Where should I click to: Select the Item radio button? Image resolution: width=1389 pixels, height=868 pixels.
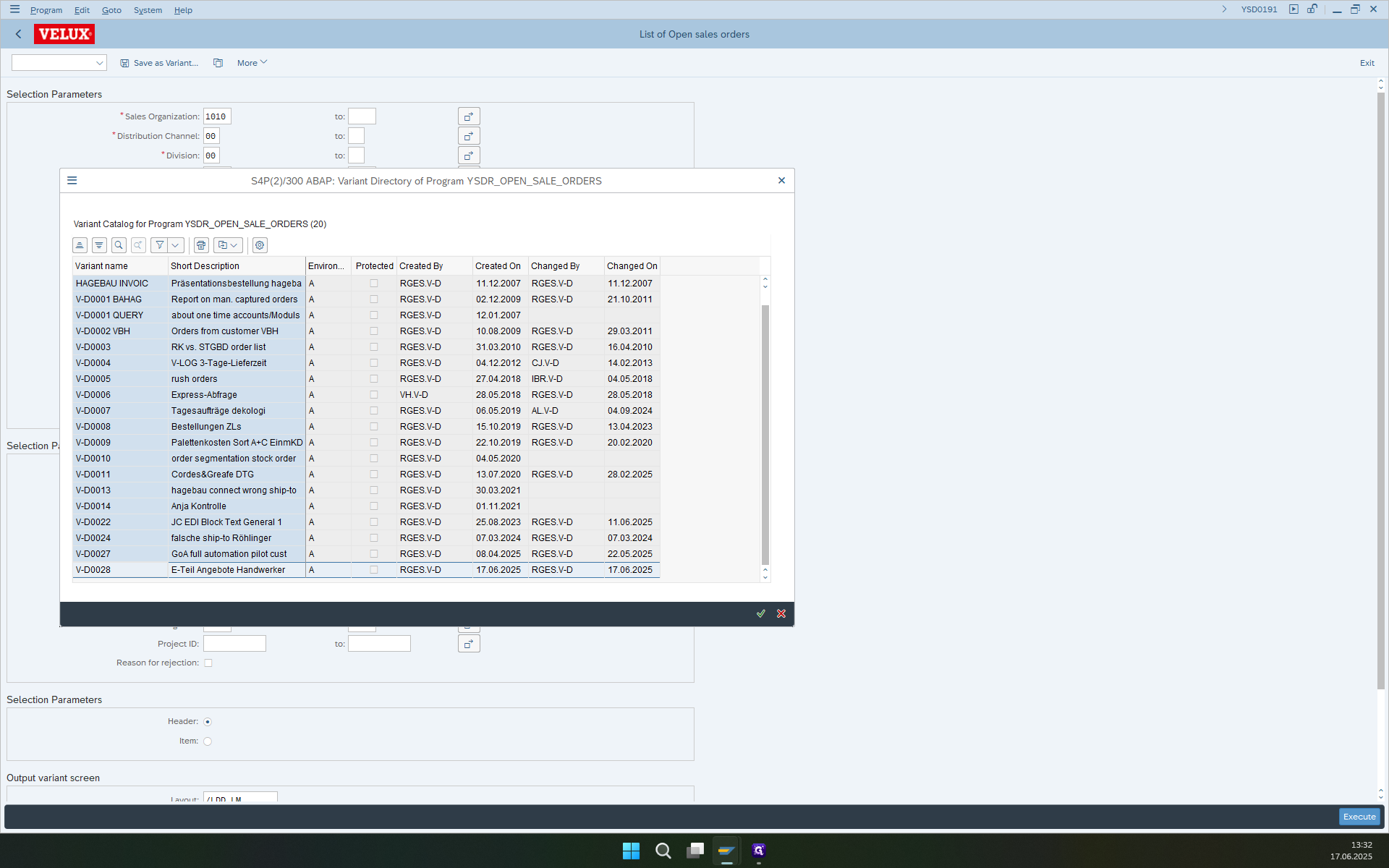[x=208, y=741]
